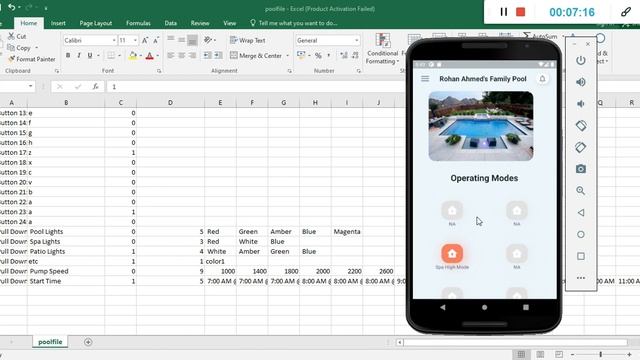Click emulator screenshot camera icon
This screenshot has height=360, width=640.
tap(581, 169)
